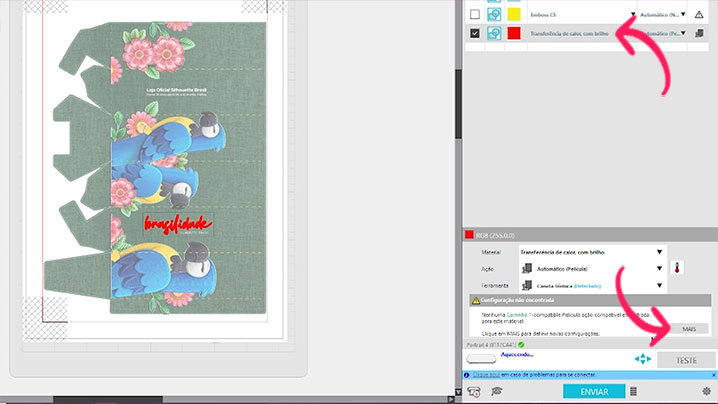Open the Emboss CS material dropdown
Image resolution: width=718 pixels, height=404 pixels.
pos(633,15)
